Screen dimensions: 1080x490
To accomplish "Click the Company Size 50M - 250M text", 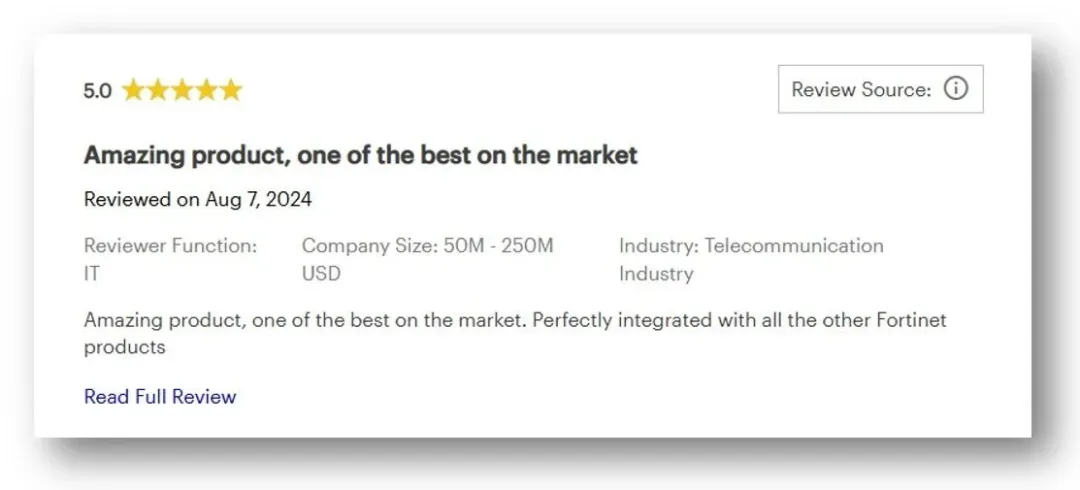I will coord(427,246).
